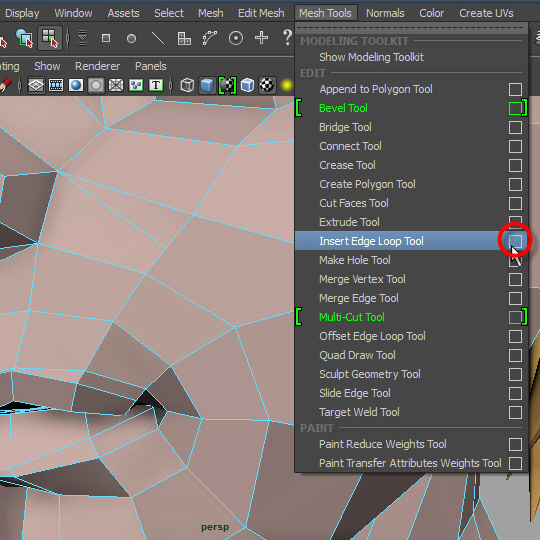Toggle the Resolution Gate blue ball icon
540x540 pixels.
click(x=76, y=85)
